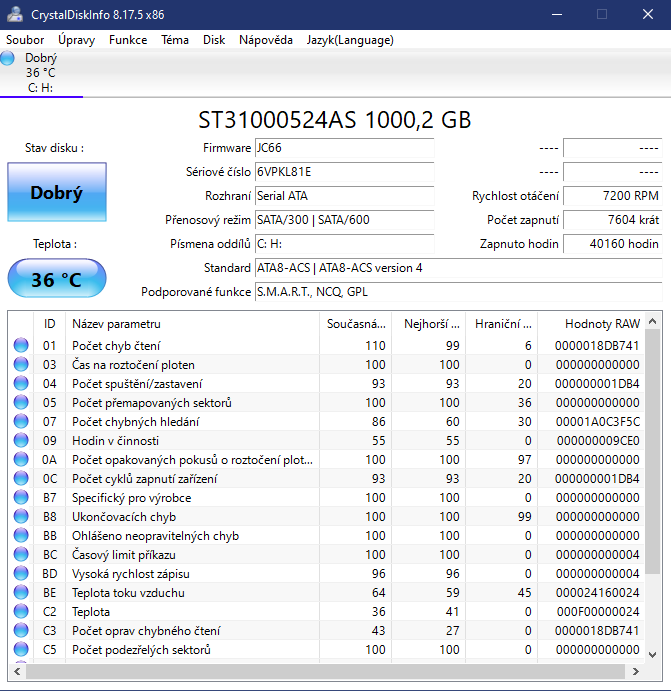
Task: Click the serial number field 6VPKL81E
Action: pyautogui.click(x=345, y=172)
